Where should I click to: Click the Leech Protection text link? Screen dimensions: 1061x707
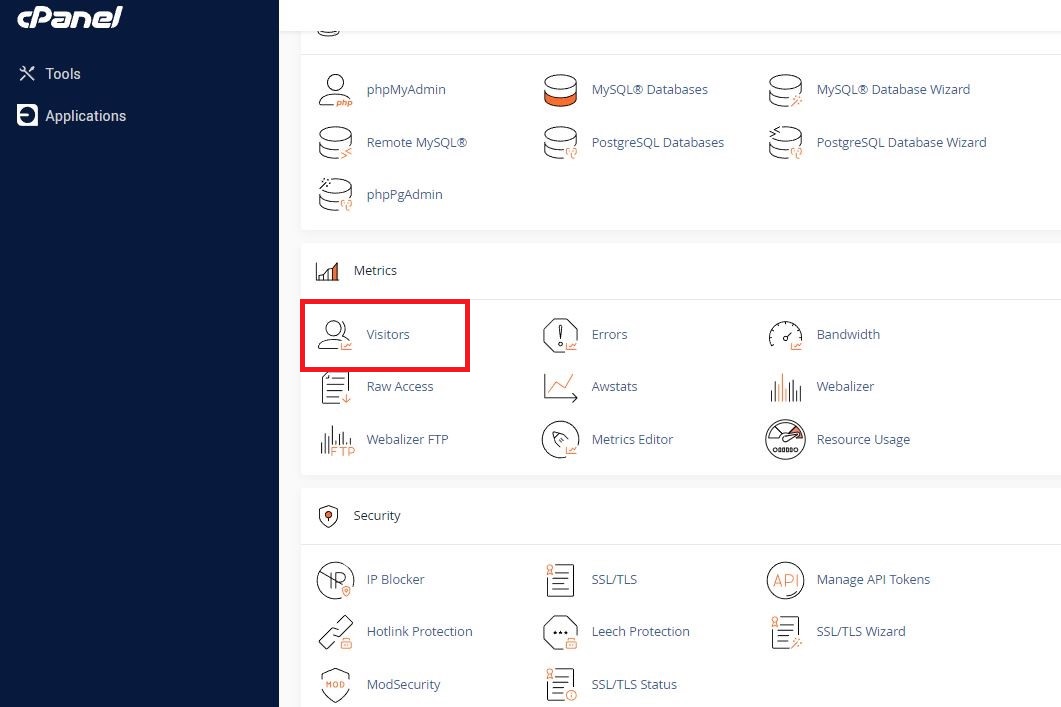point(640,632)
